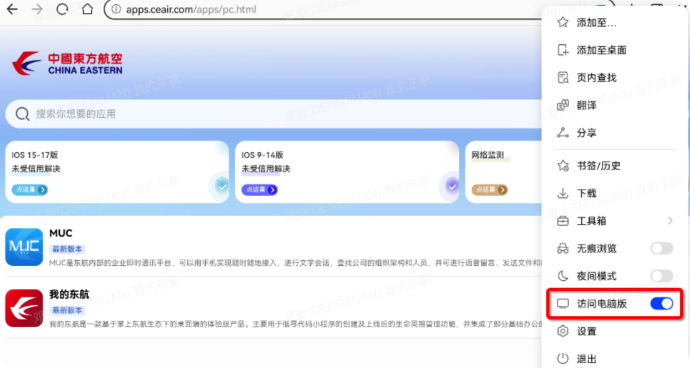Expand the 工具箱 submenu chevron
Image resolution: width=690 pixels, height=368 pixels.
[x=670, y=221]
